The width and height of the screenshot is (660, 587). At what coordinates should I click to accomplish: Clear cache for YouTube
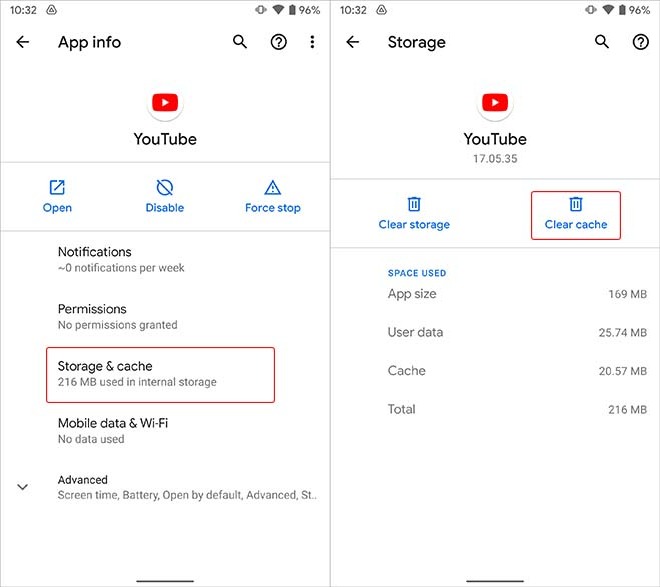576,215
